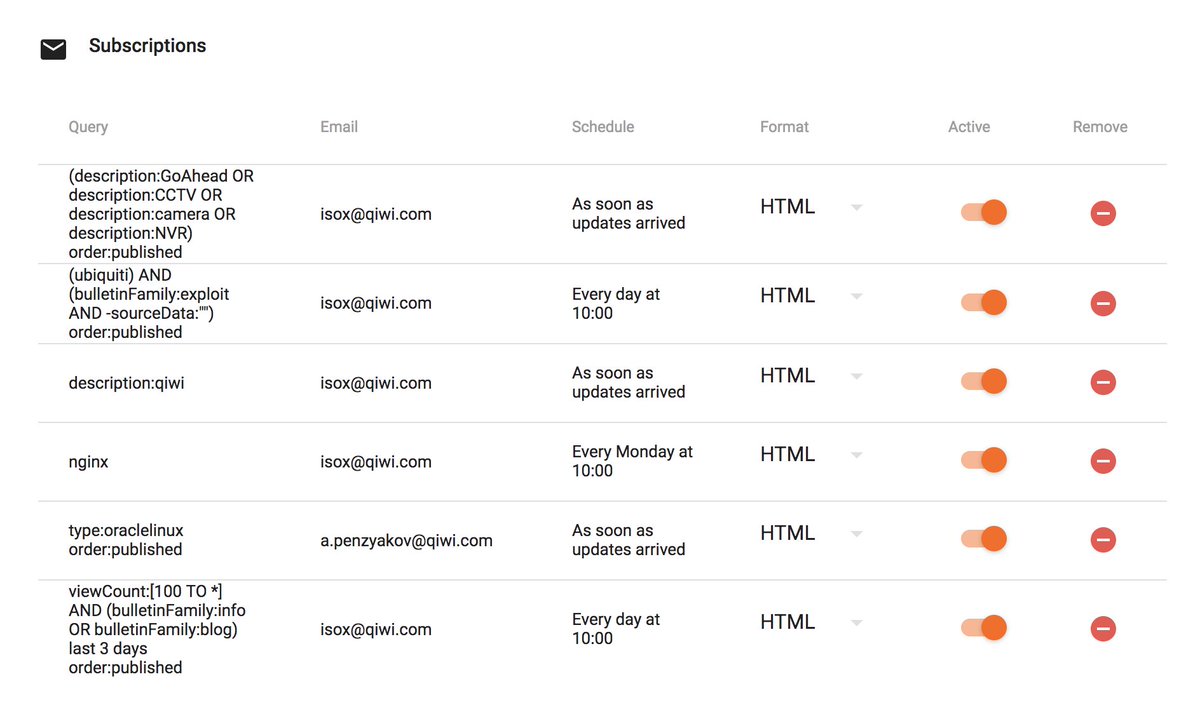Remove the viewCount subscription

[x=1103, y=629]
